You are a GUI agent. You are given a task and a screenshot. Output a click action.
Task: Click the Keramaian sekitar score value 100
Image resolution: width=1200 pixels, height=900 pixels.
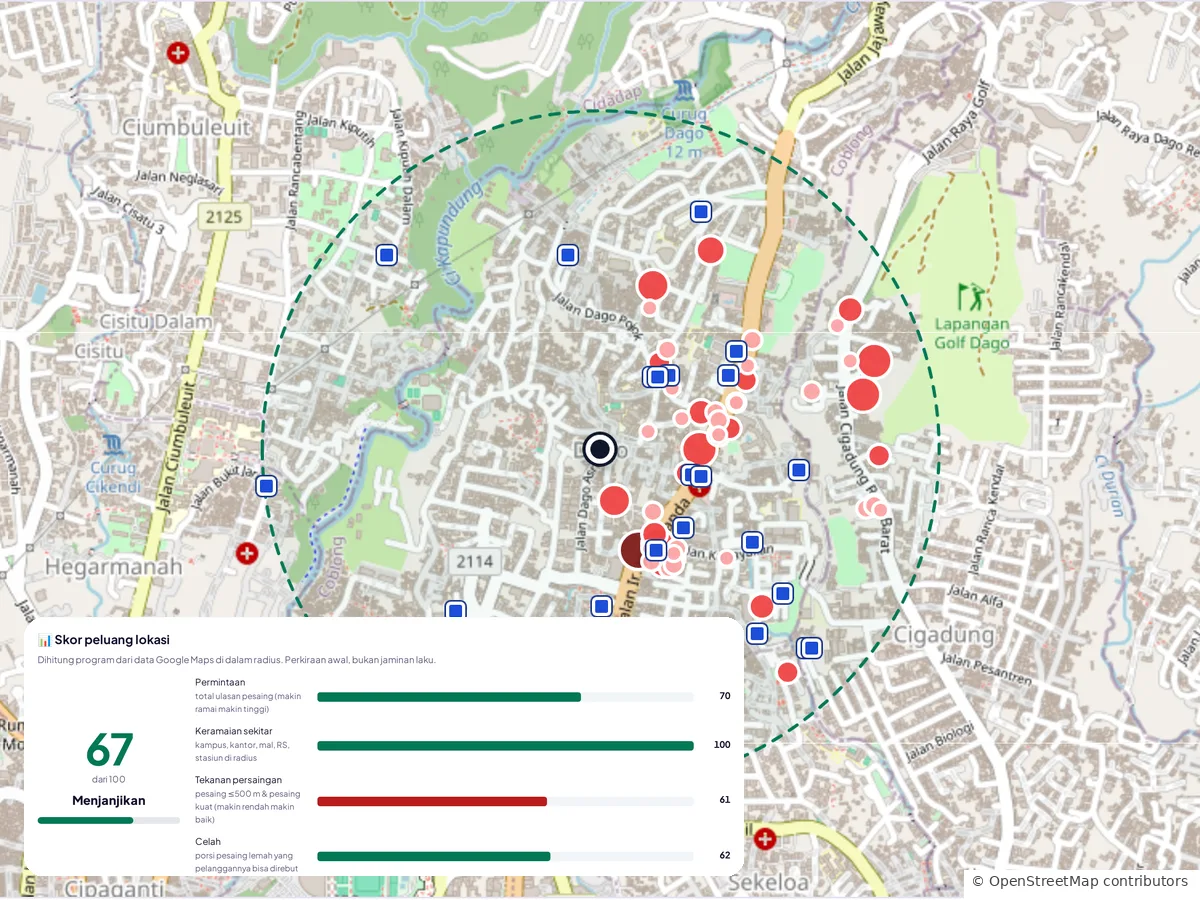click(x=722, y=745)
